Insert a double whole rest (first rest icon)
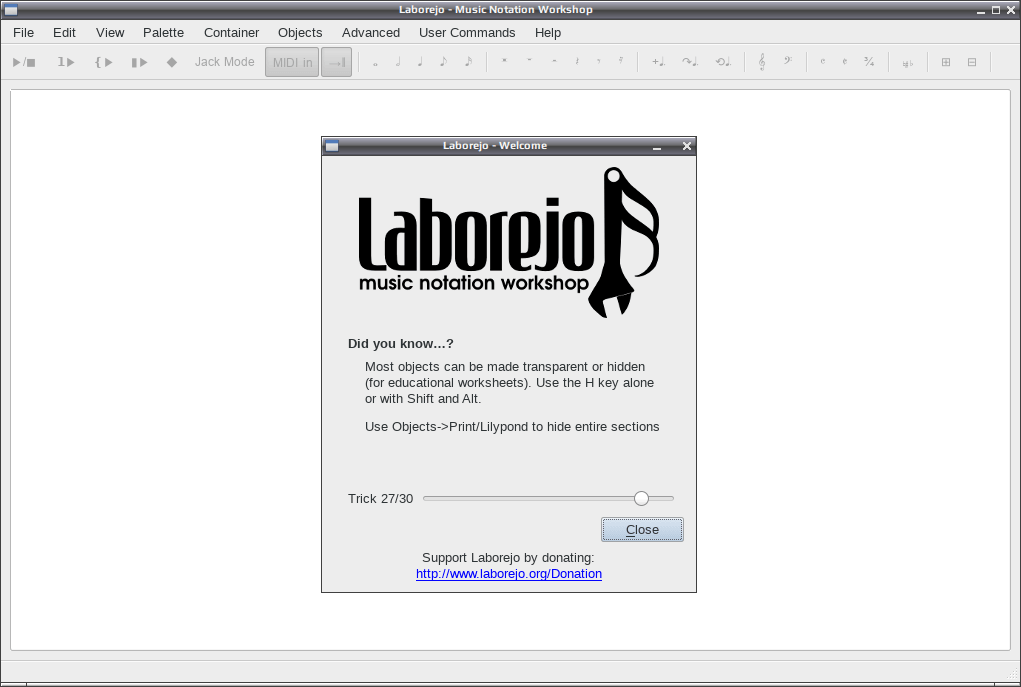Screen dimensions: 1021x687 point(504,61)
